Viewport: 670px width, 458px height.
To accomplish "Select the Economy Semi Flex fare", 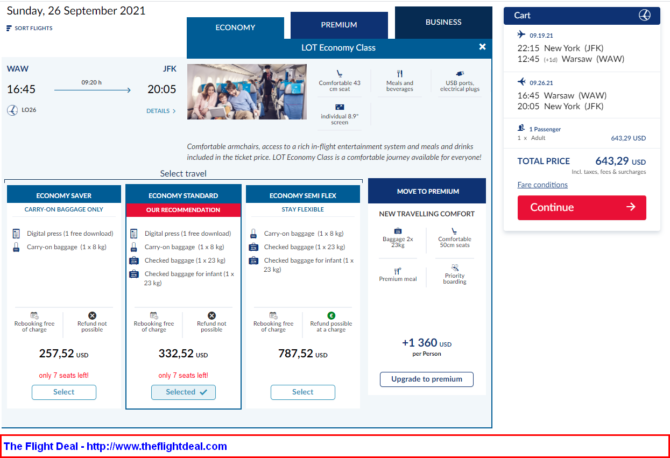I will click(x=303, y=392).
